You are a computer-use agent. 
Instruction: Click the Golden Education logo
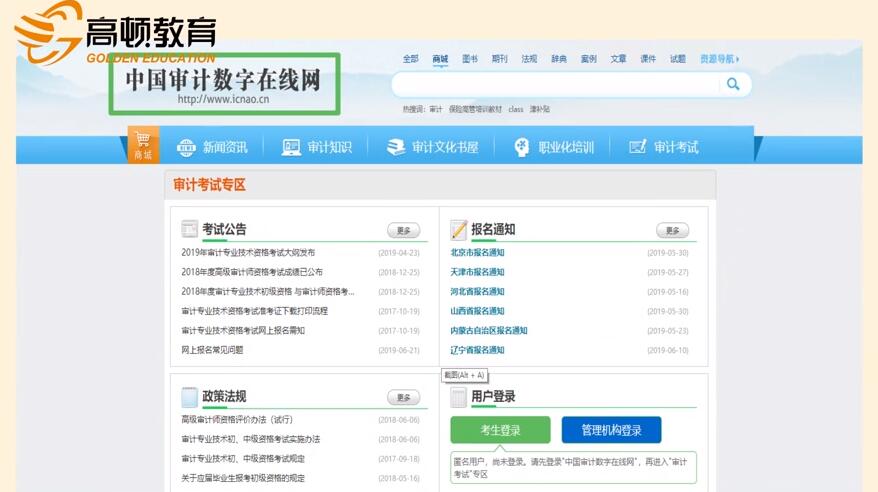pos(115,32)
